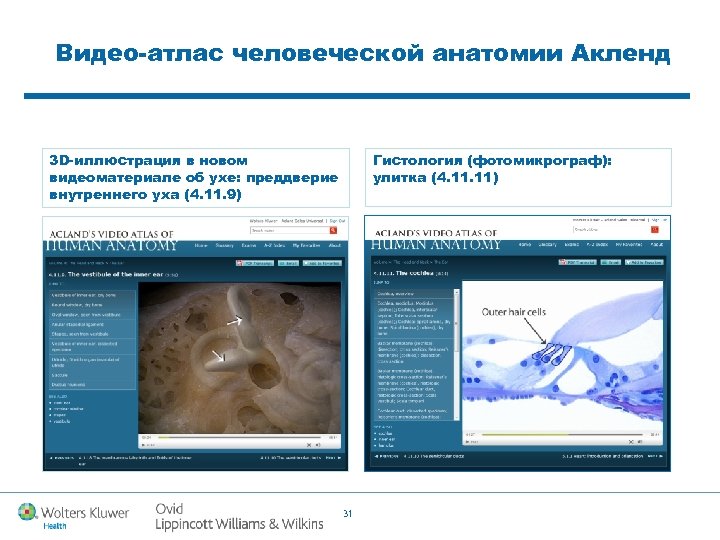Open 'inner ear' See Also link, vestibule screenshot
This screenshot has width=720, height=540.
click(62, 403)
